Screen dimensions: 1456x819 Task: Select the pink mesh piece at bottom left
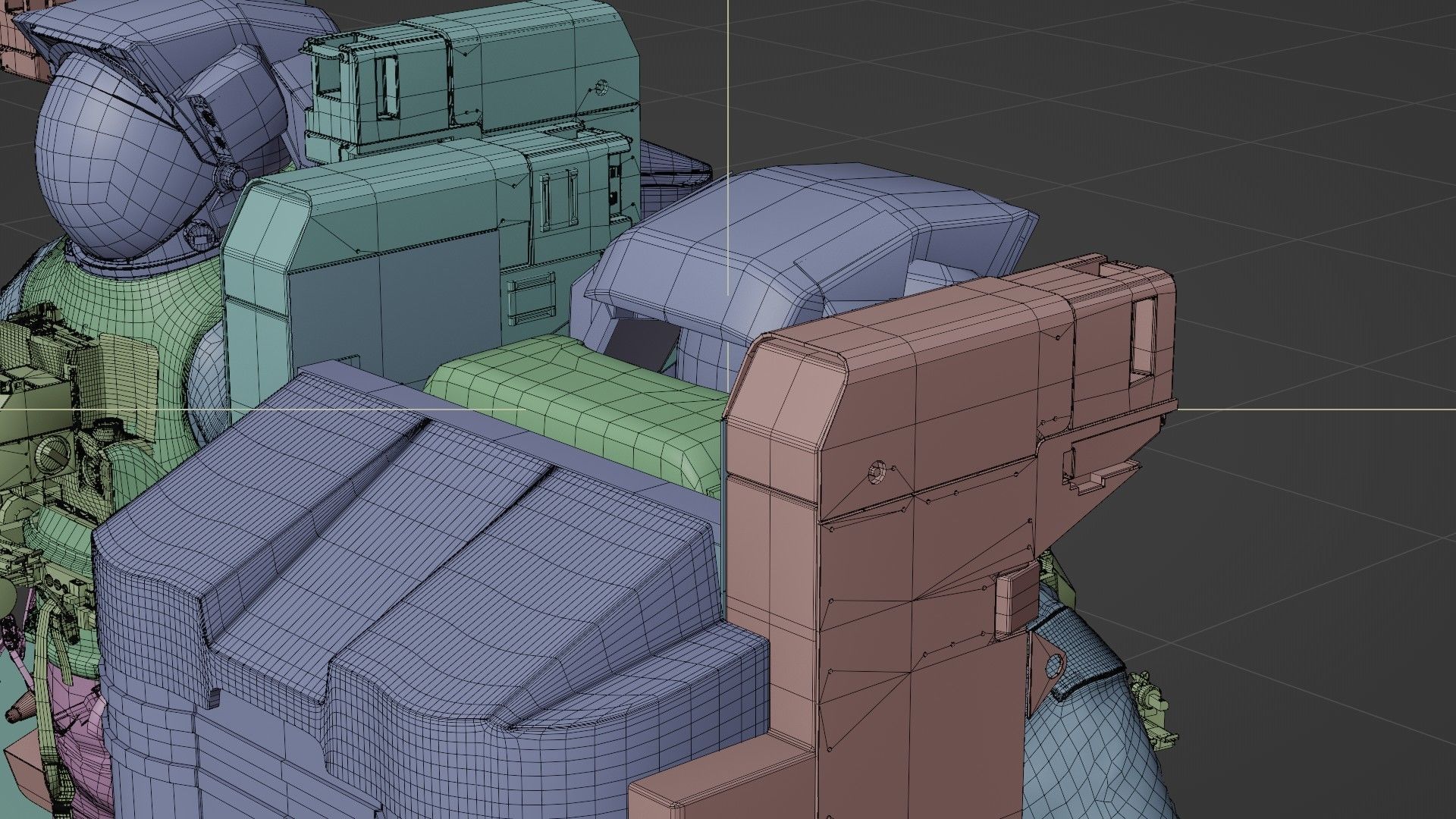click(87, 751)
